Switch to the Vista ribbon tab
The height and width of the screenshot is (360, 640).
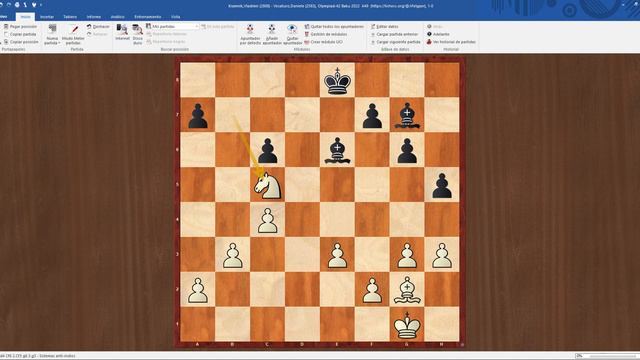(176, 17)
